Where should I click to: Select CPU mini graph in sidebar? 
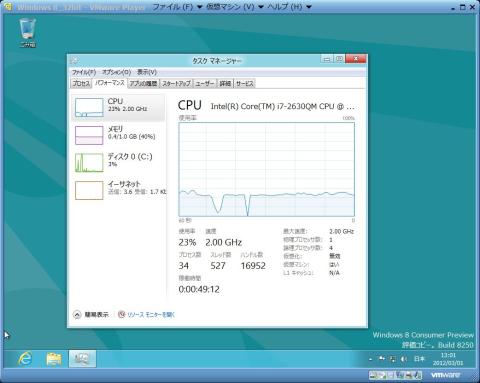tap(89, 107)
